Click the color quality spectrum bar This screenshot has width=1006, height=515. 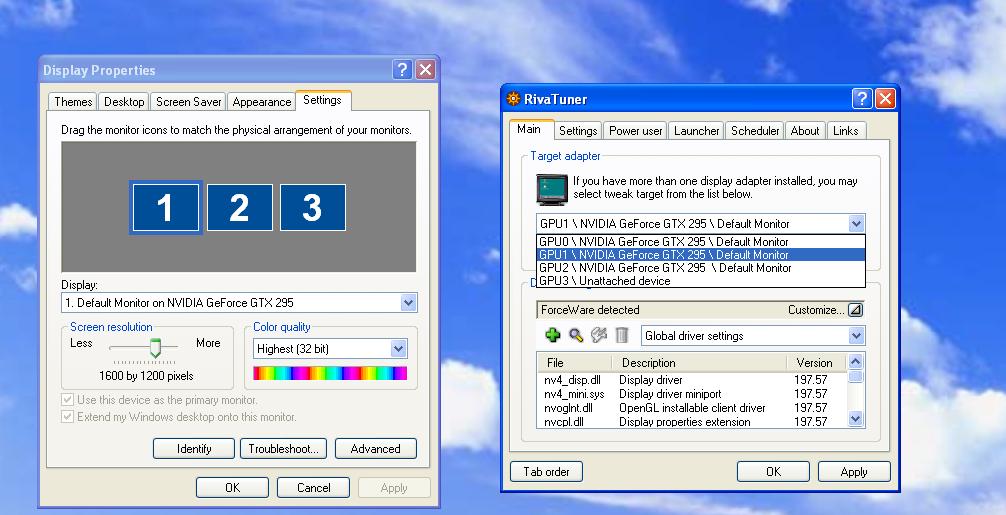(x=330, y=373)
